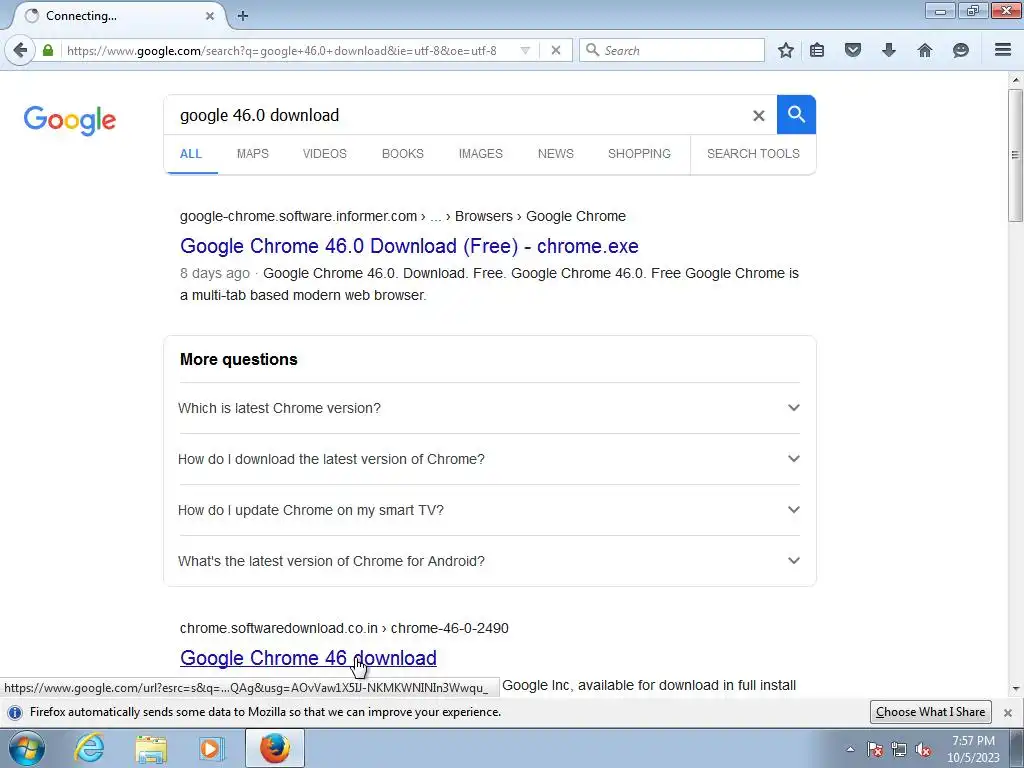Launch Internet Explorer from taskbar
Screen dimensions: 1024x768
tap(89, 748)
